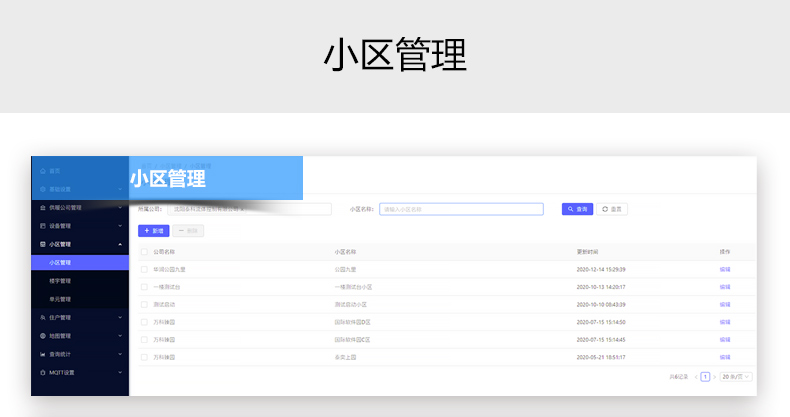Open the 20 条/页 page size dropdown
Viewport: 790px width, 417px height.
(735, 377)
